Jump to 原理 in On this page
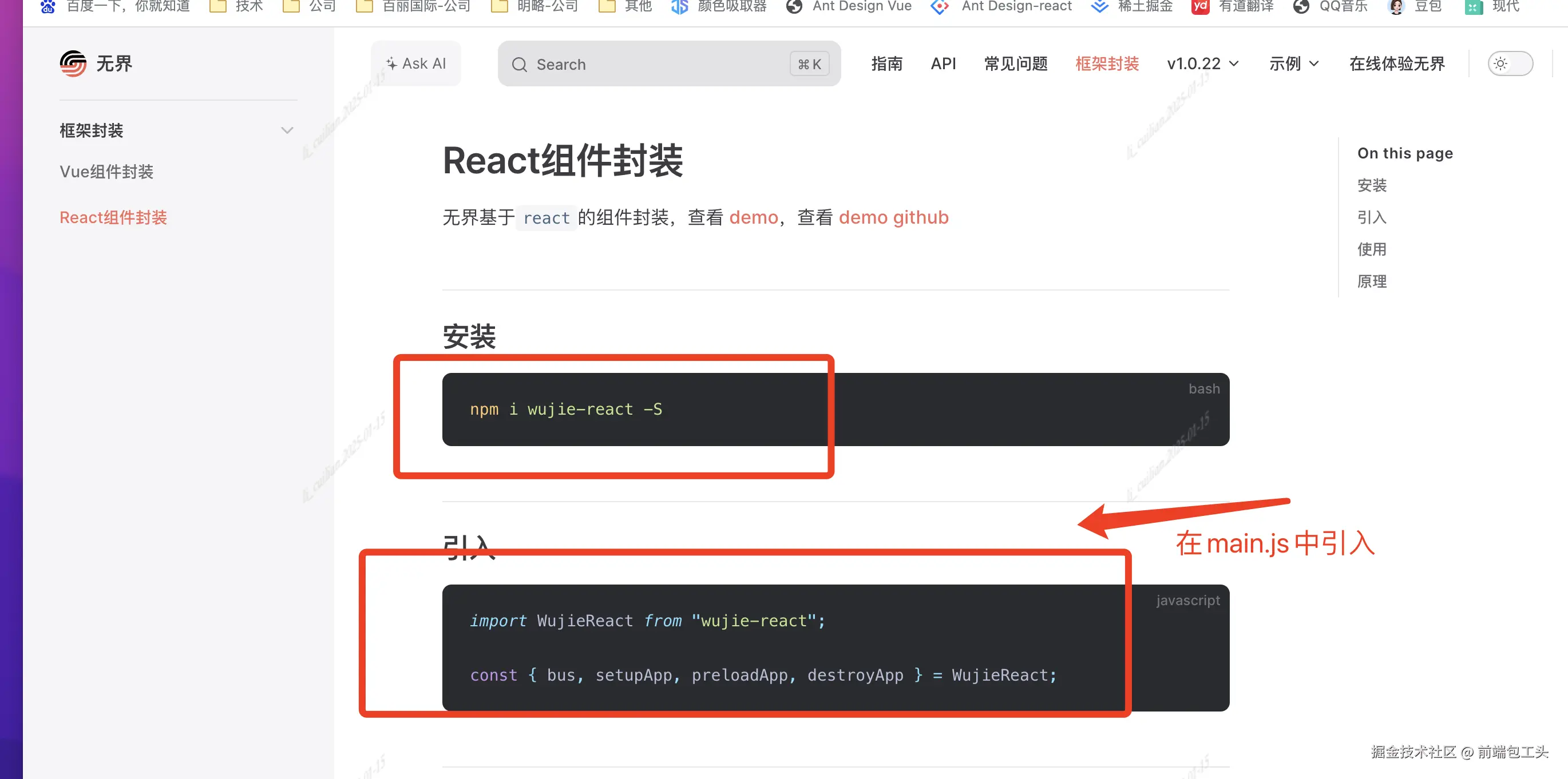 click(x=1371, y=281)
